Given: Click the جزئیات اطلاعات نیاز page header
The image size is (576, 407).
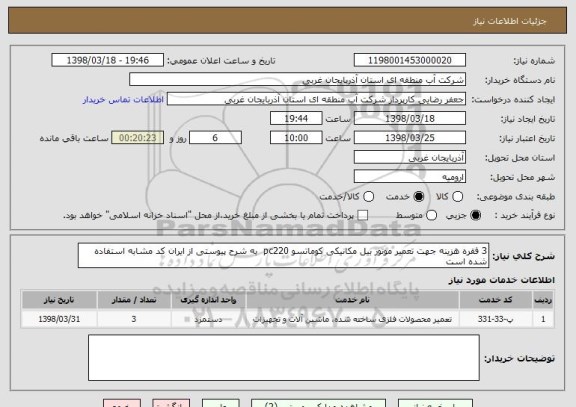Looking at the screenshot, I should pyautogui.click(x=510, y=21).
